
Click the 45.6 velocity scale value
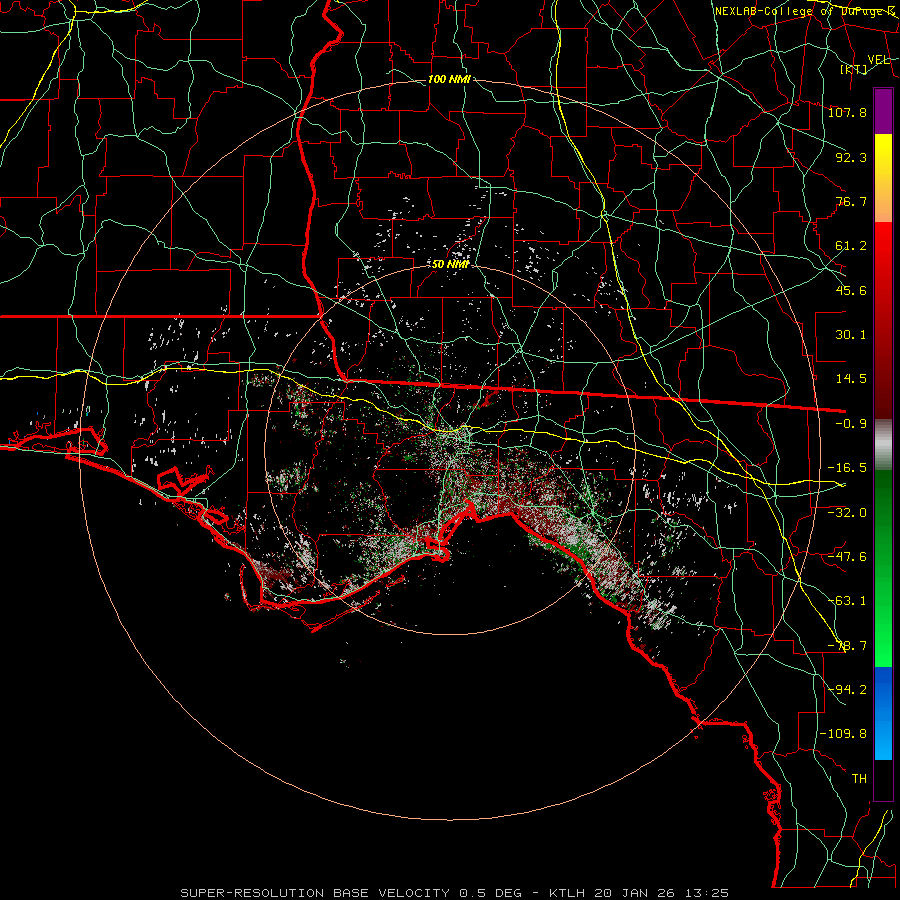(x=851, y=290)
